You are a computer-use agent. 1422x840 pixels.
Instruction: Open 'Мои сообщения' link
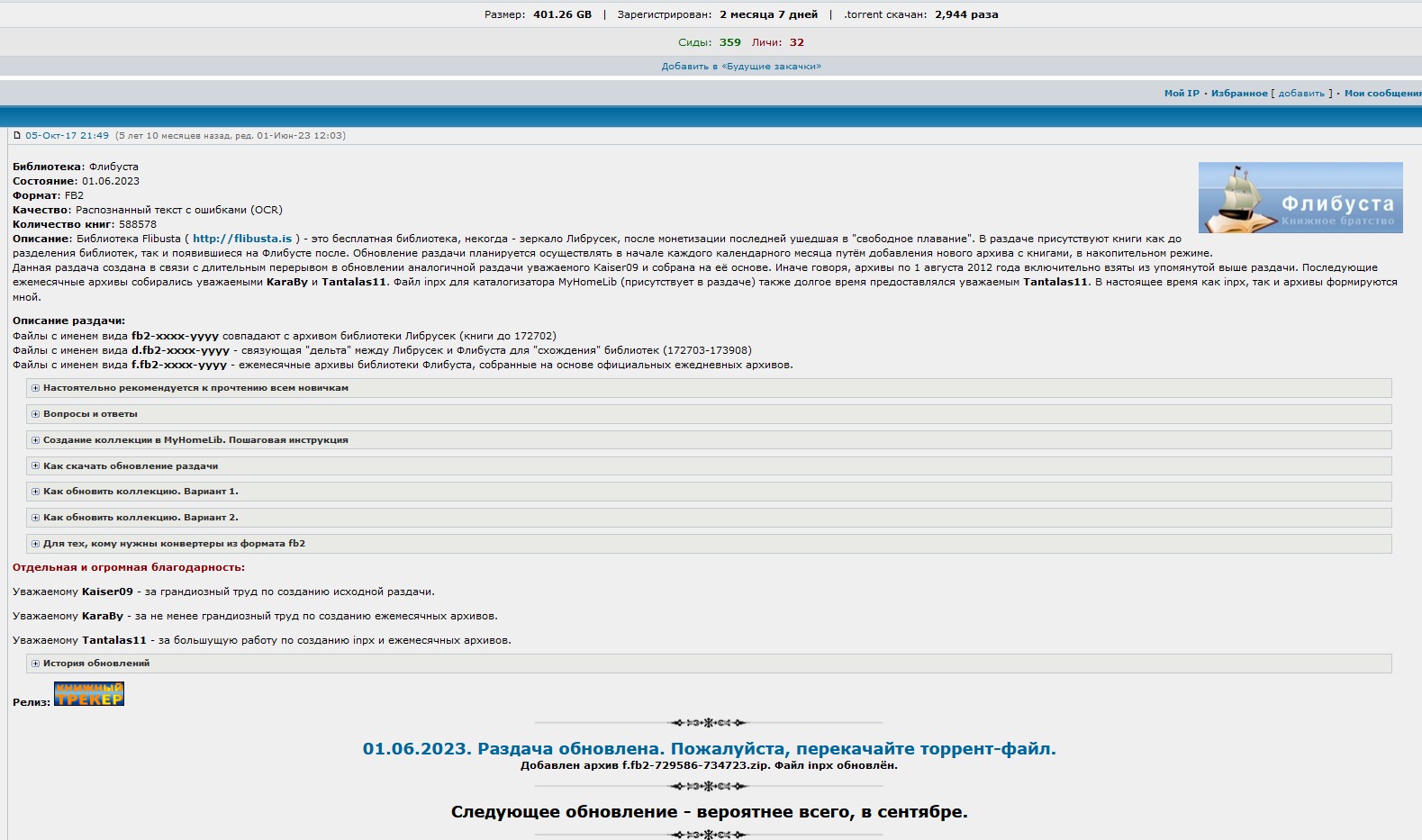(x=1382, y=94)
